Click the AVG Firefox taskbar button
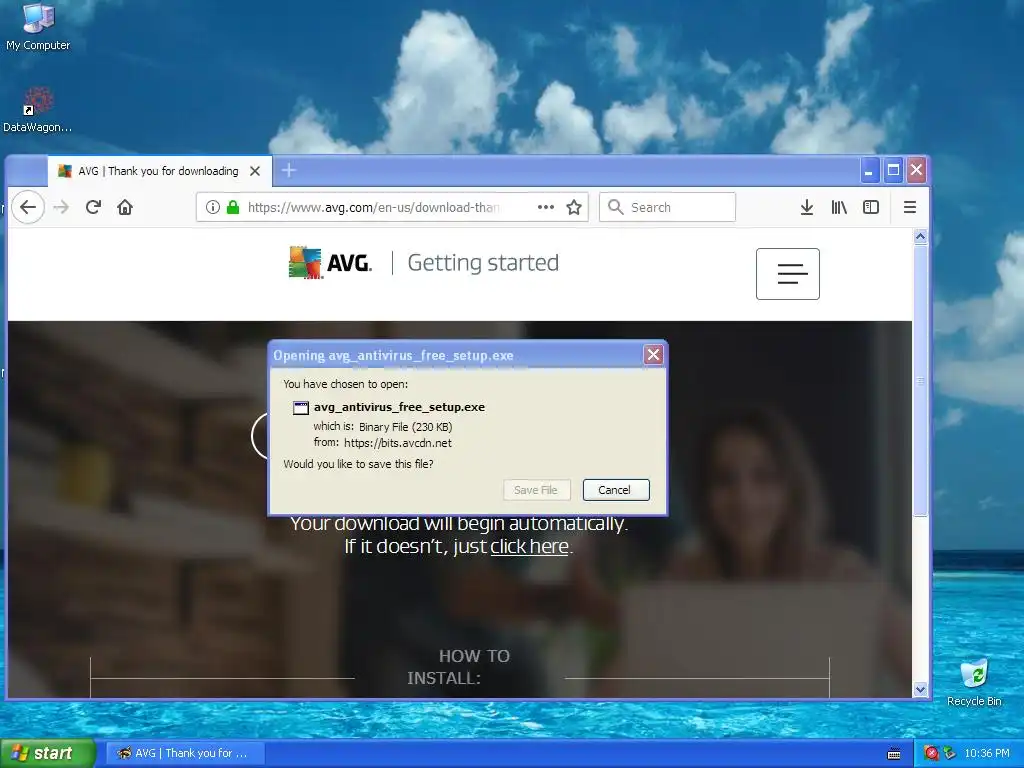This screenshot has height=768, width=1024. 185,753
